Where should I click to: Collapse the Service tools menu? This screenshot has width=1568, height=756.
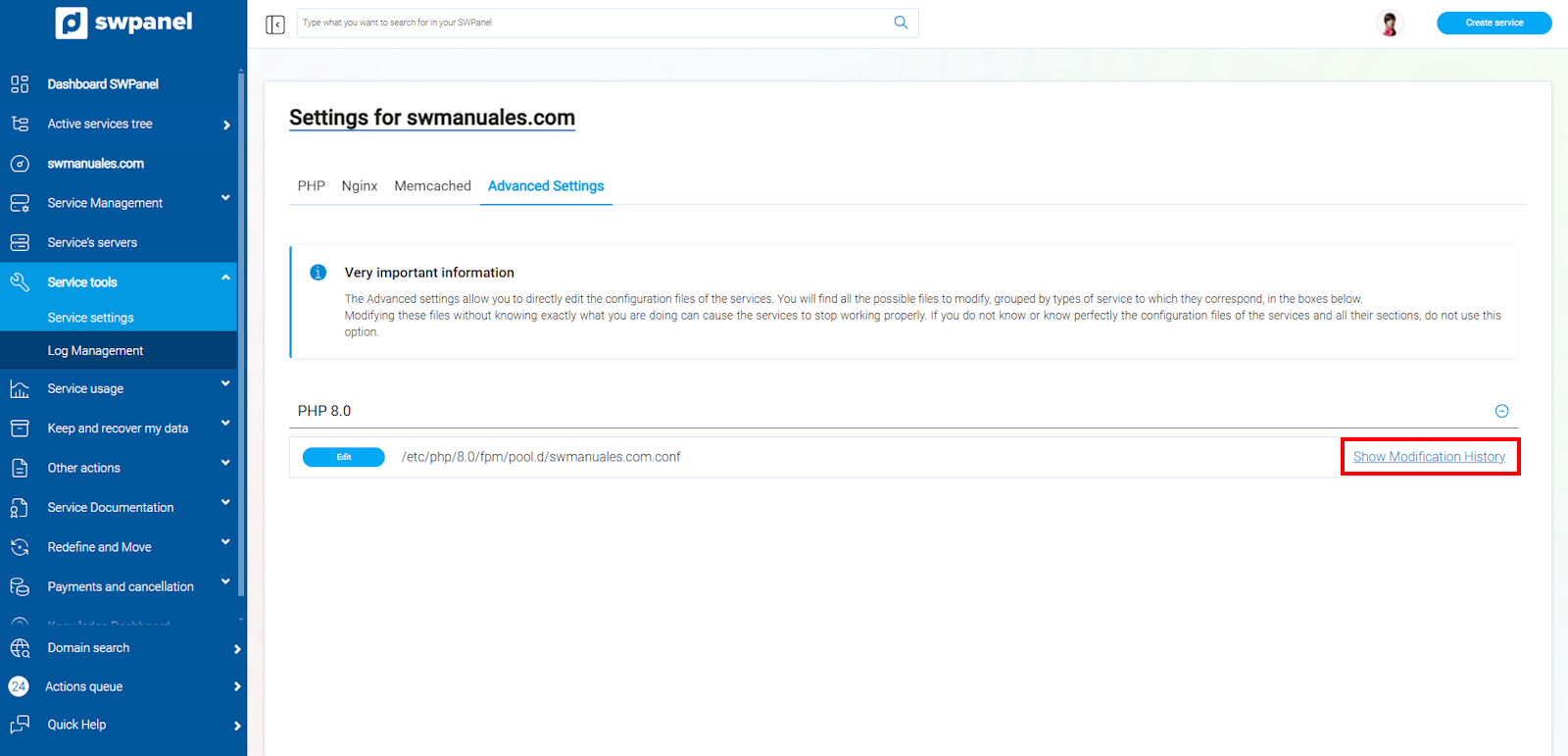click(x=225, y=278)
